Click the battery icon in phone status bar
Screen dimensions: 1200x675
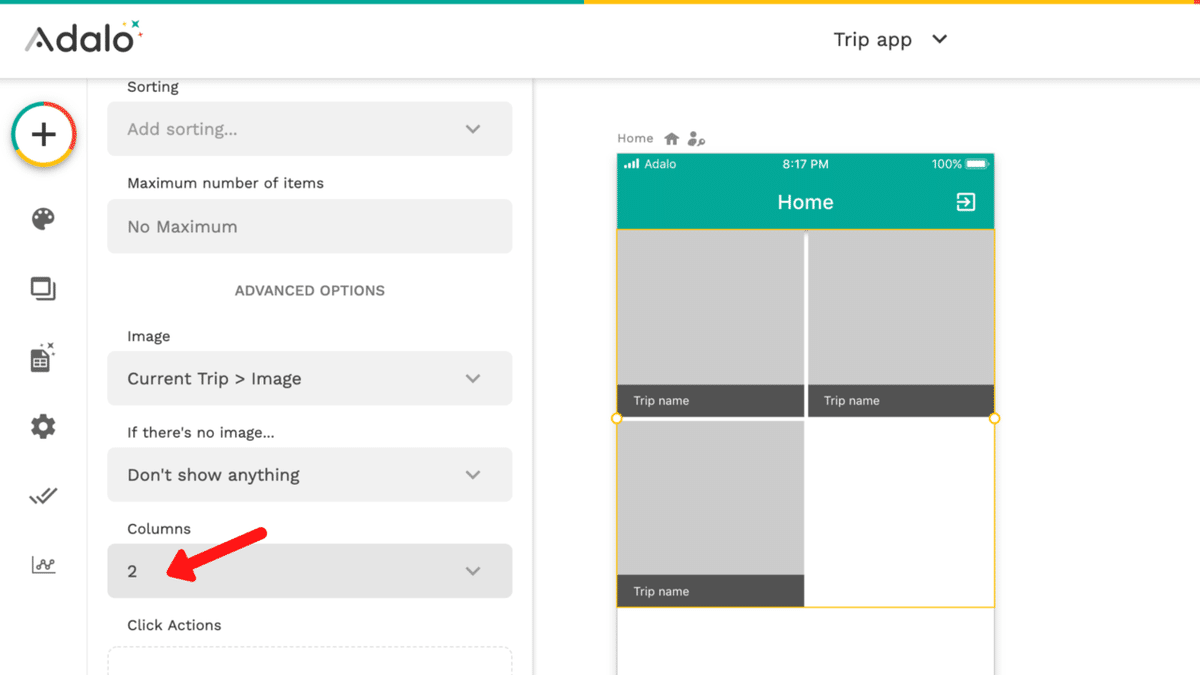click(977, 164)
